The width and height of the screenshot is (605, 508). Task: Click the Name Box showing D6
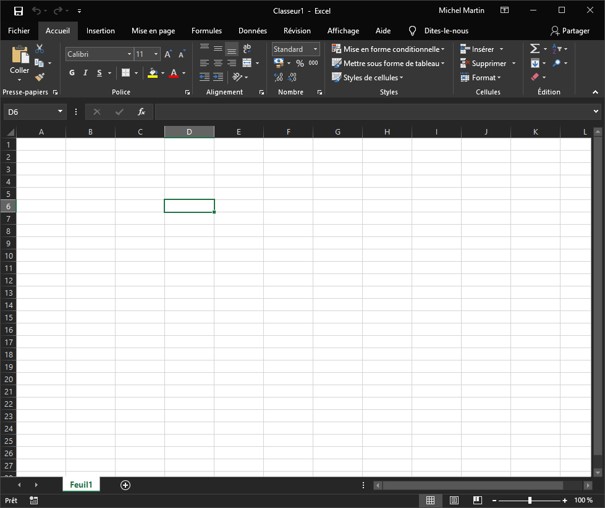coord(30,112)
